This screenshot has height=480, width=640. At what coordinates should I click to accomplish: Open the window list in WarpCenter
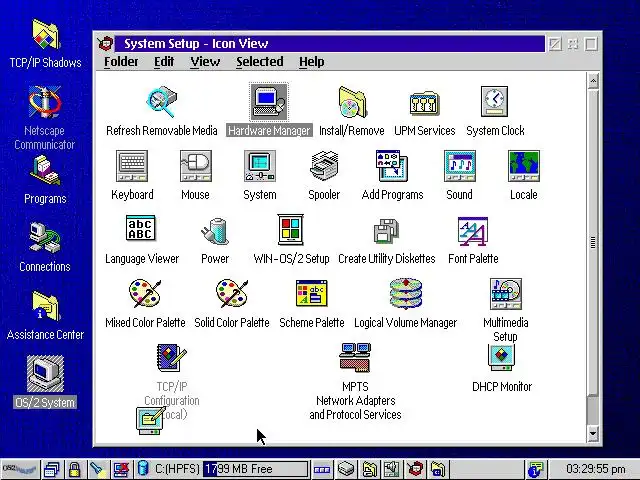52,469
